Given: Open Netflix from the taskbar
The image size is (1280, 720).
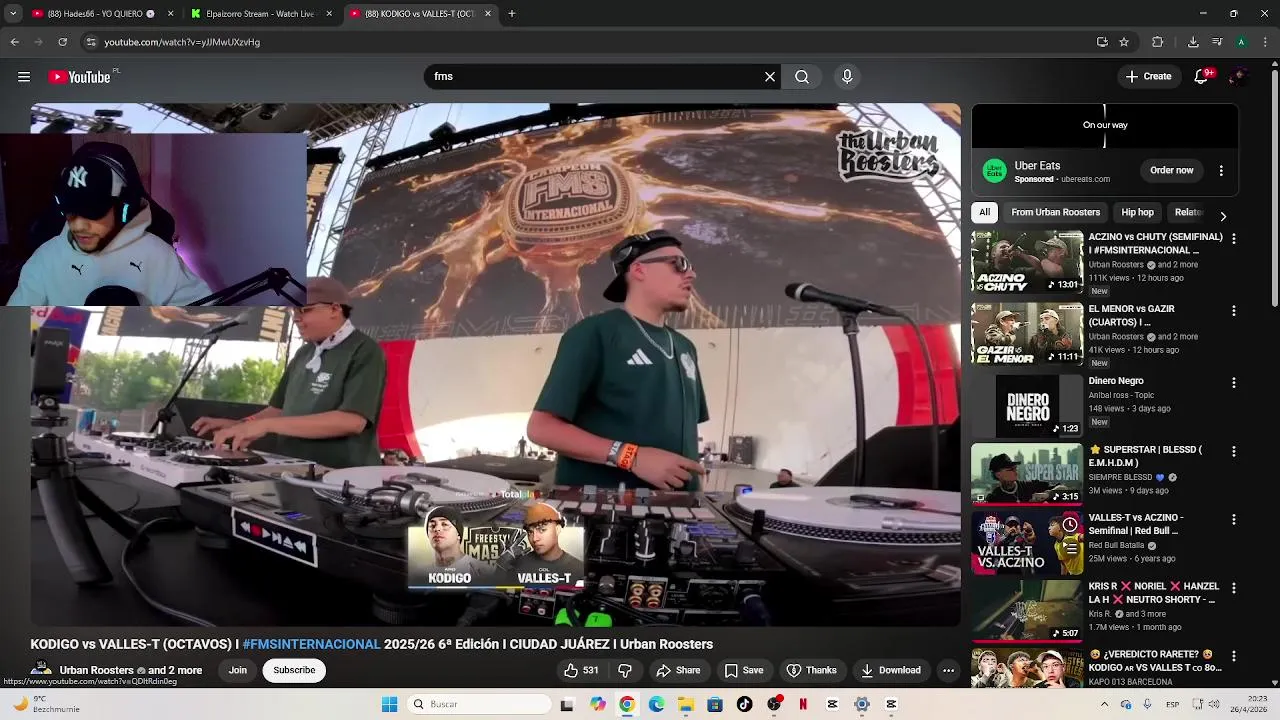Looking at the screenshot, I should pyautogui.click(x=803, y=704).
